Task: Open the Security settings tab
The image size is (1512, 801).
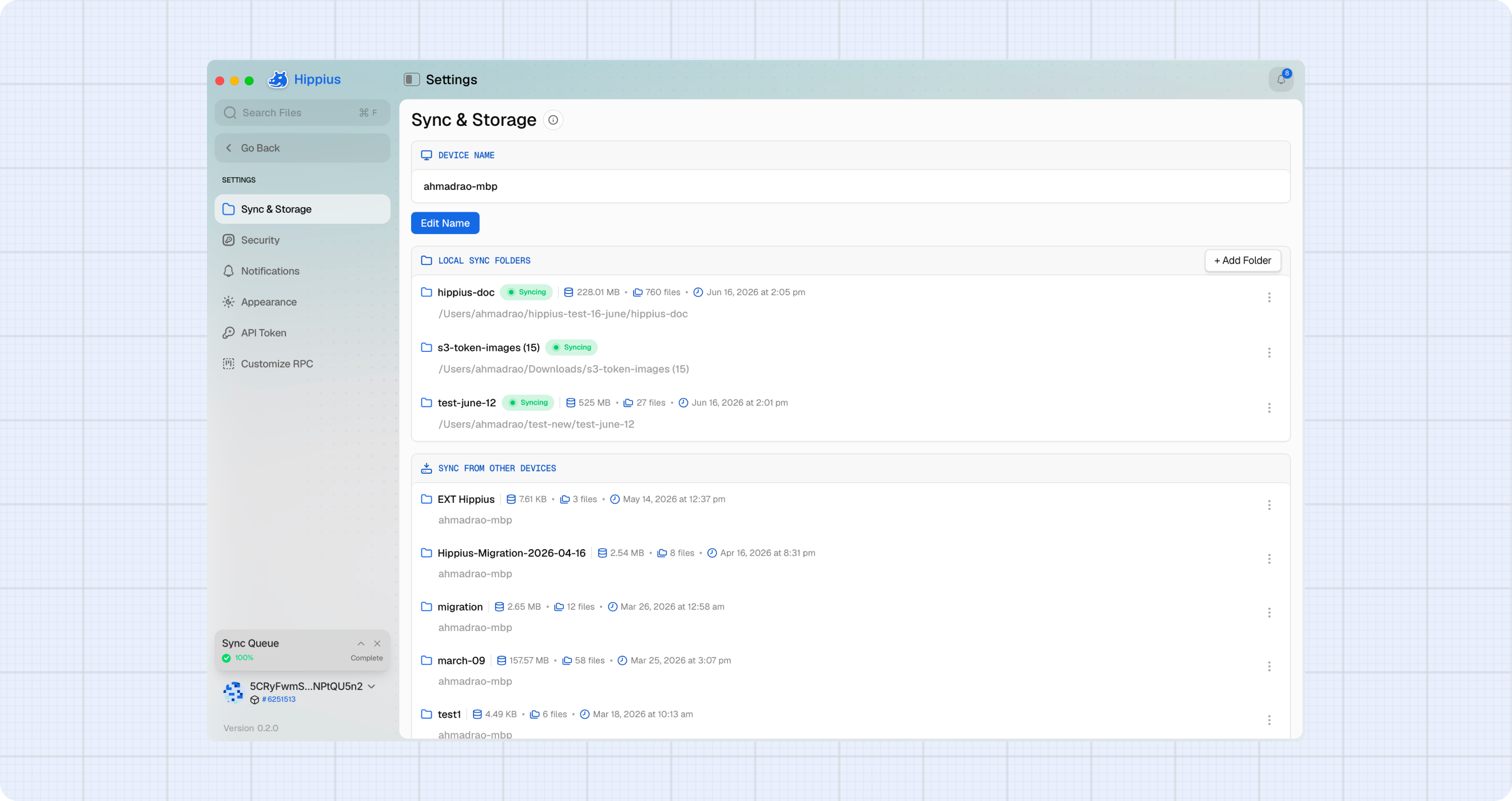Action: pyautogui.click(x=303, y=240)
